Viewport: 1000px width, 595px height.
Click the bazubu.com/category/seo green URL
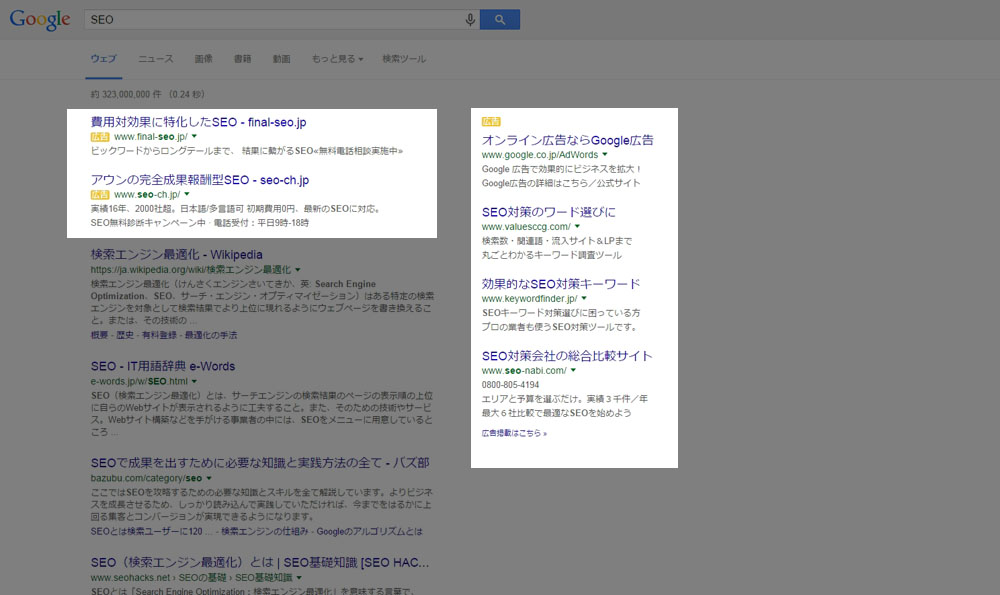(146, 478)
